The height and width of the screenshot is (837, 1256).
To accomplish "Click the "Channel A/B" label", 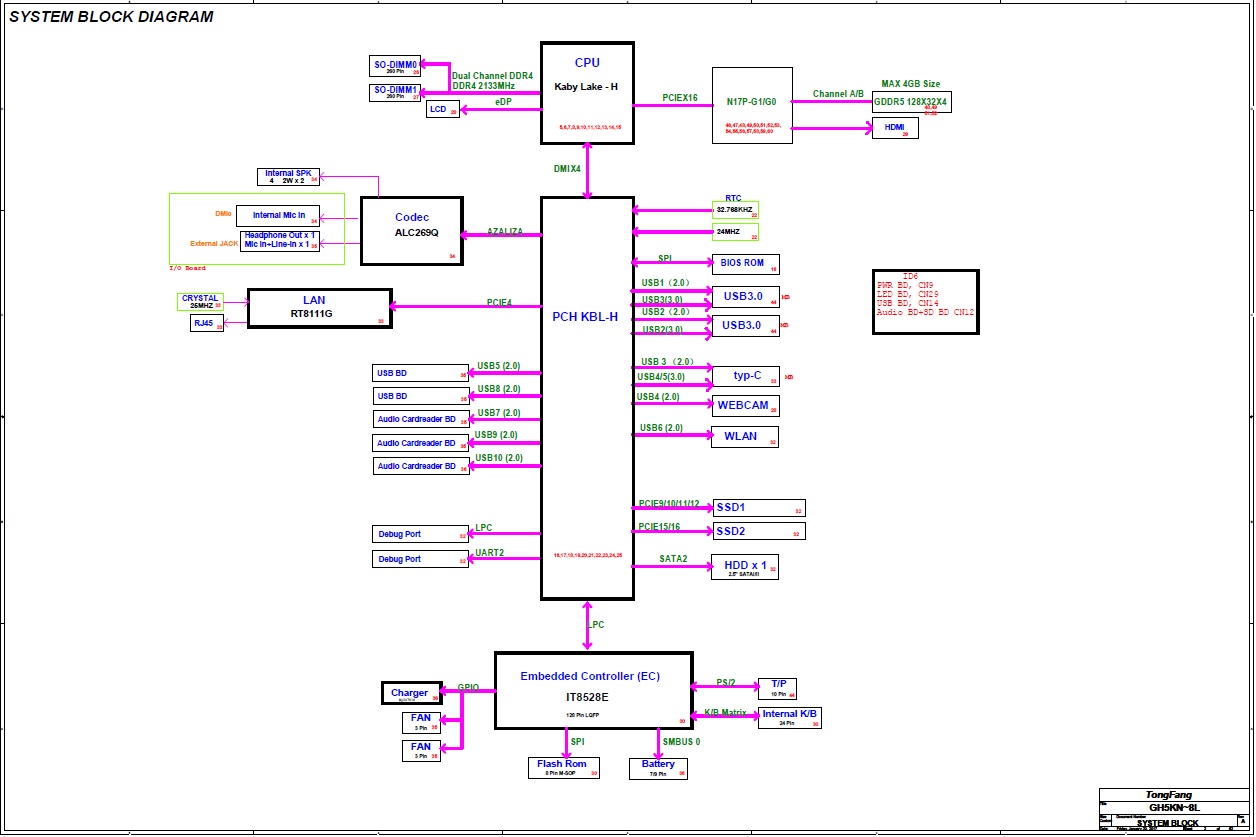I will tap(838, 93).
